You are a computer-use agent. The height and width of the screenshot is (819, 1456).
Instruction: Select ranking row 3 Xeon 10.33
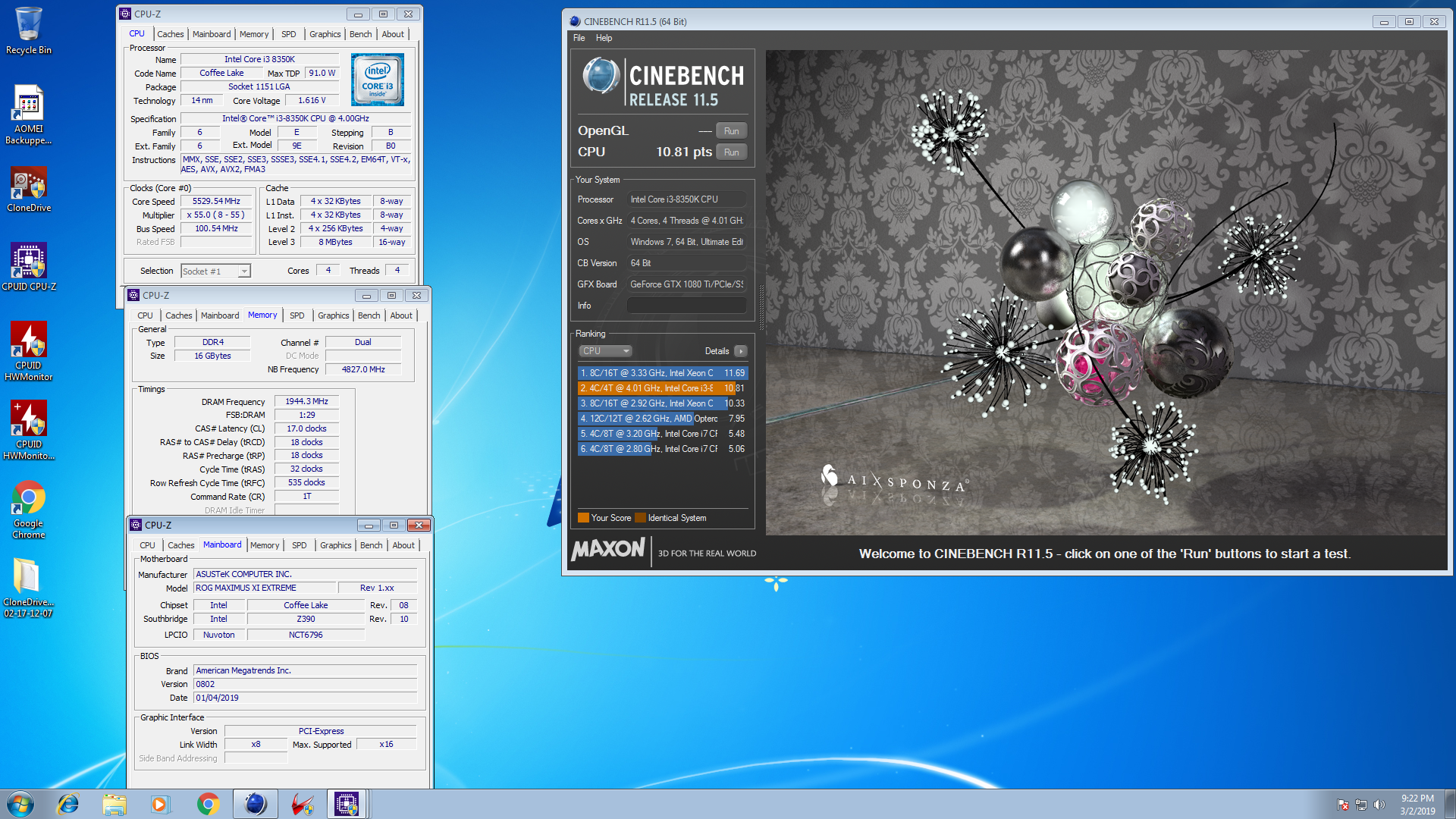click(663, 403)
